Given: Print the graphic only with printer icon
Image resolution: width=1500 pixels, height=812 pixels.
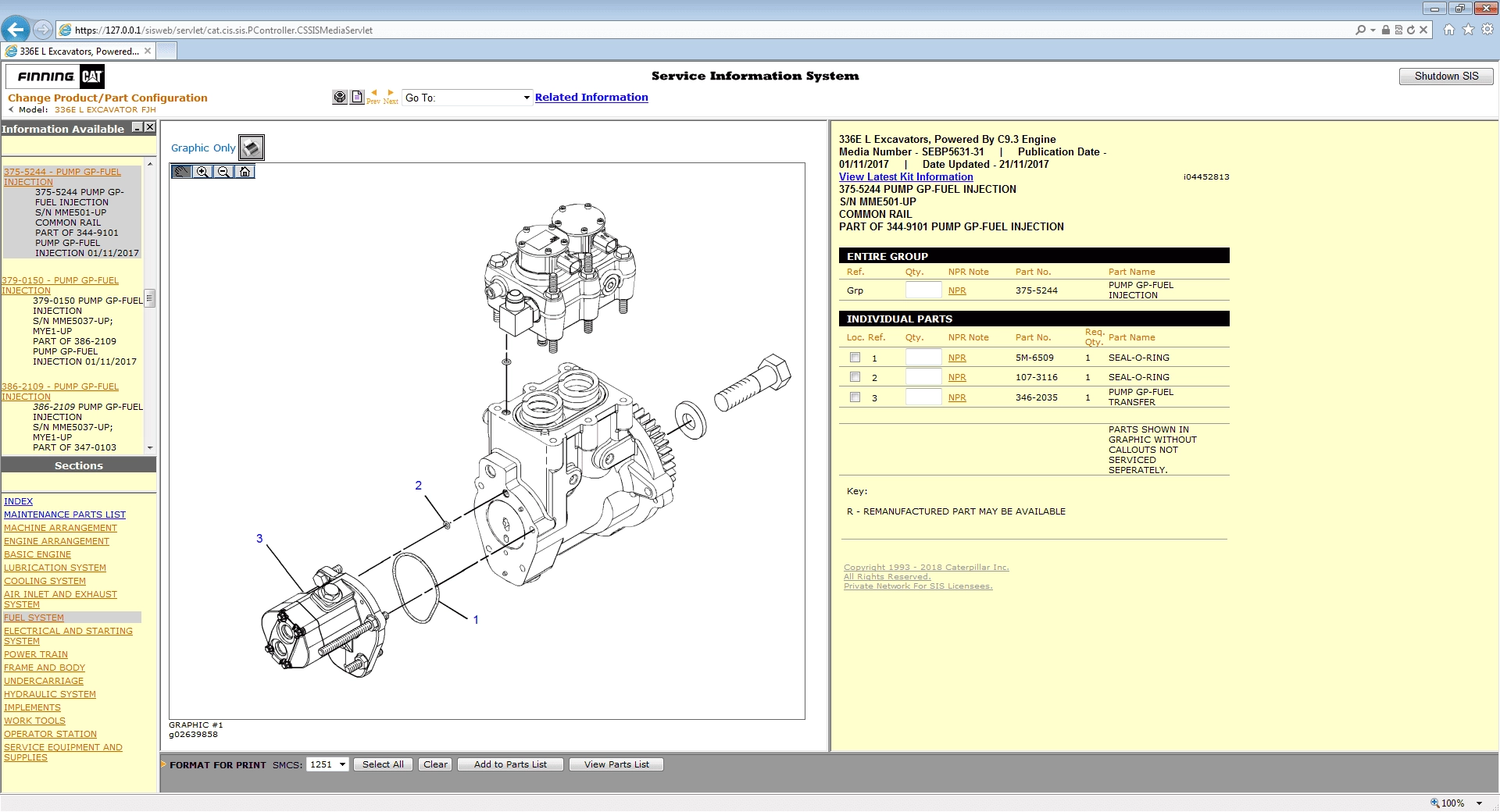Looking at the screenshot, I should [x=252, y=148].
